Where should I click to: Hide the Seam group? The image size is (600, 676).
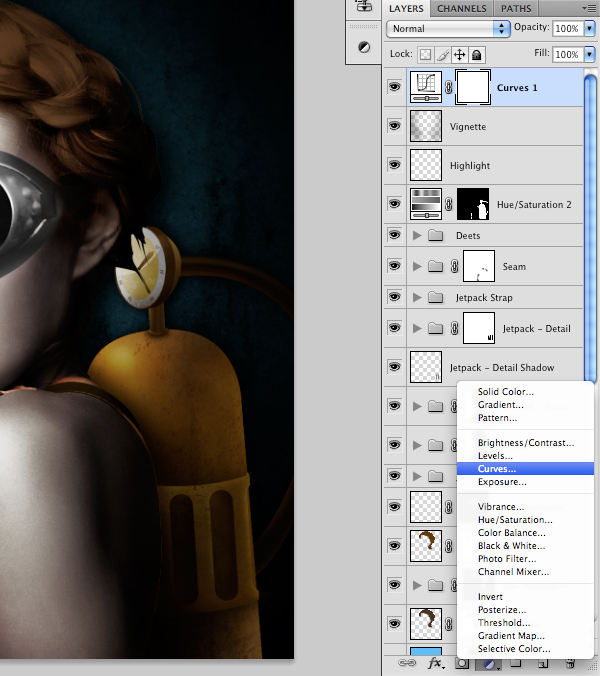click(394, 266)
